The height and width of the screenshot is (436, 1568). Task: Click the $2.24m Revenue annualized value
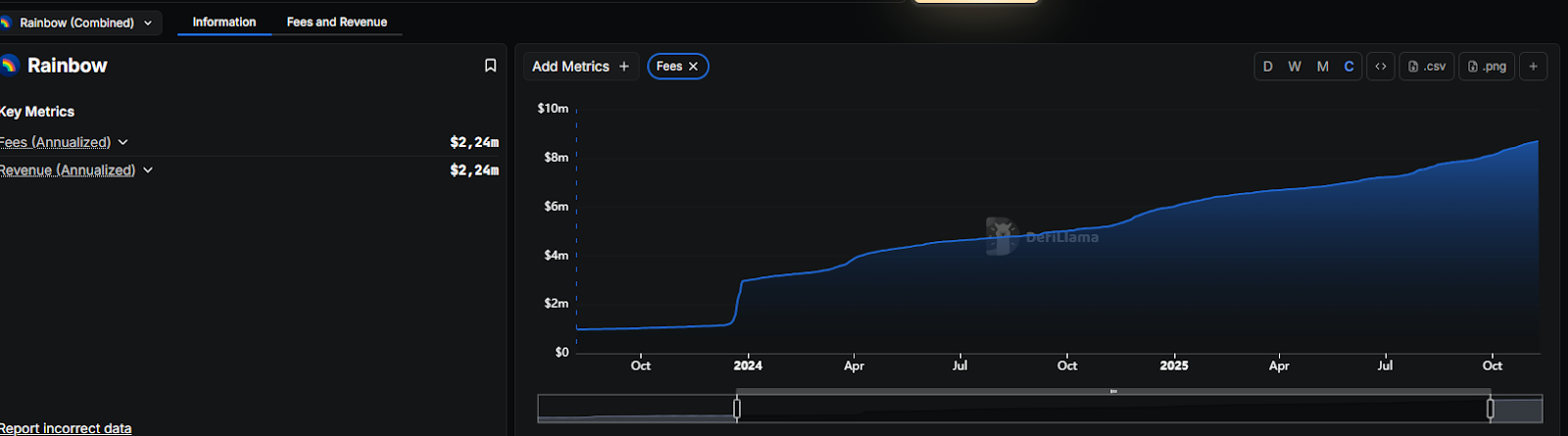pos(474,170)
